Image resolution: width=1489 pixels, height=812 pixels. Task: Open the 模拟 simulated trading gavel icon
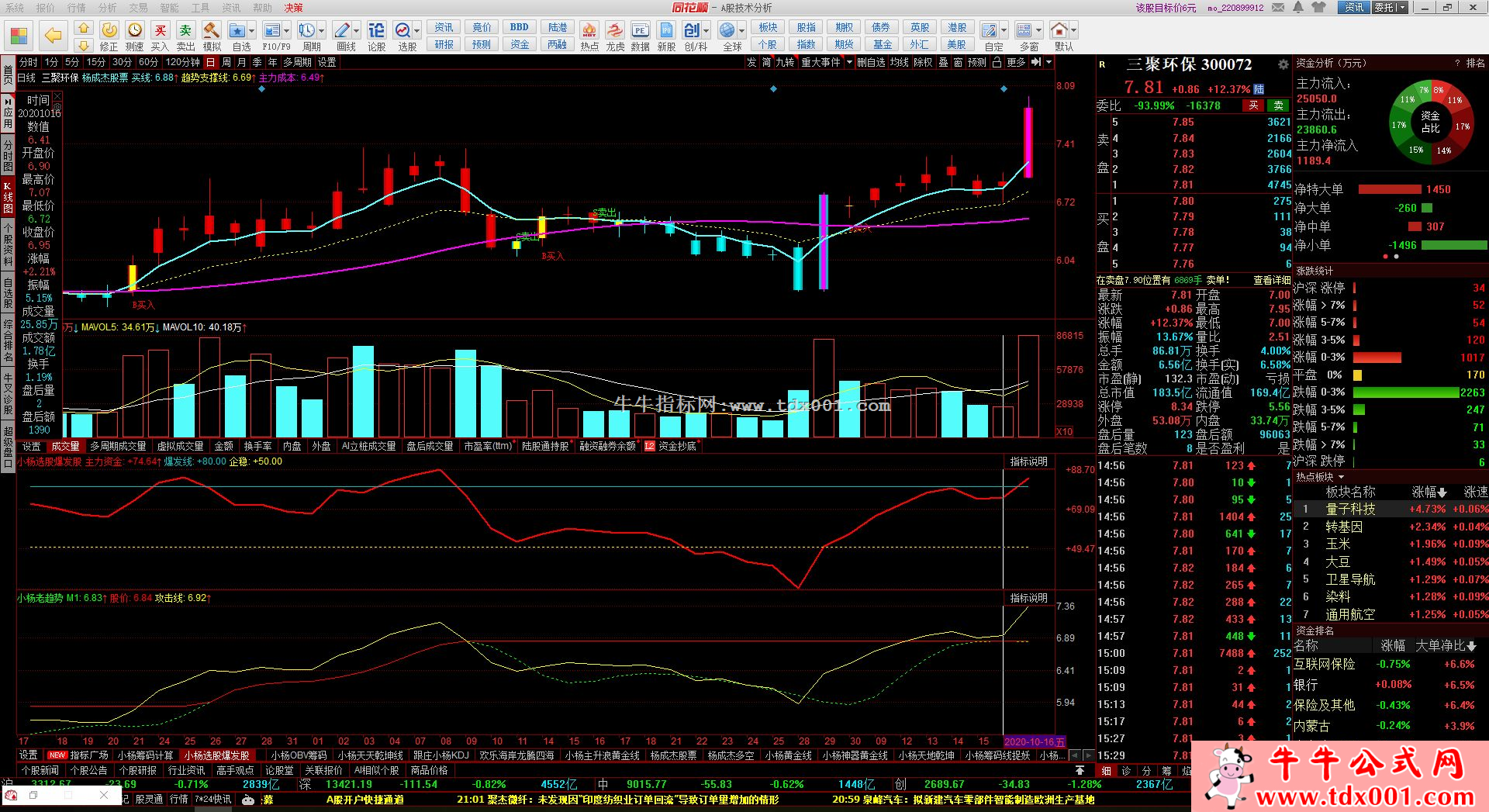pyautogui.click(x=212, y=36)
